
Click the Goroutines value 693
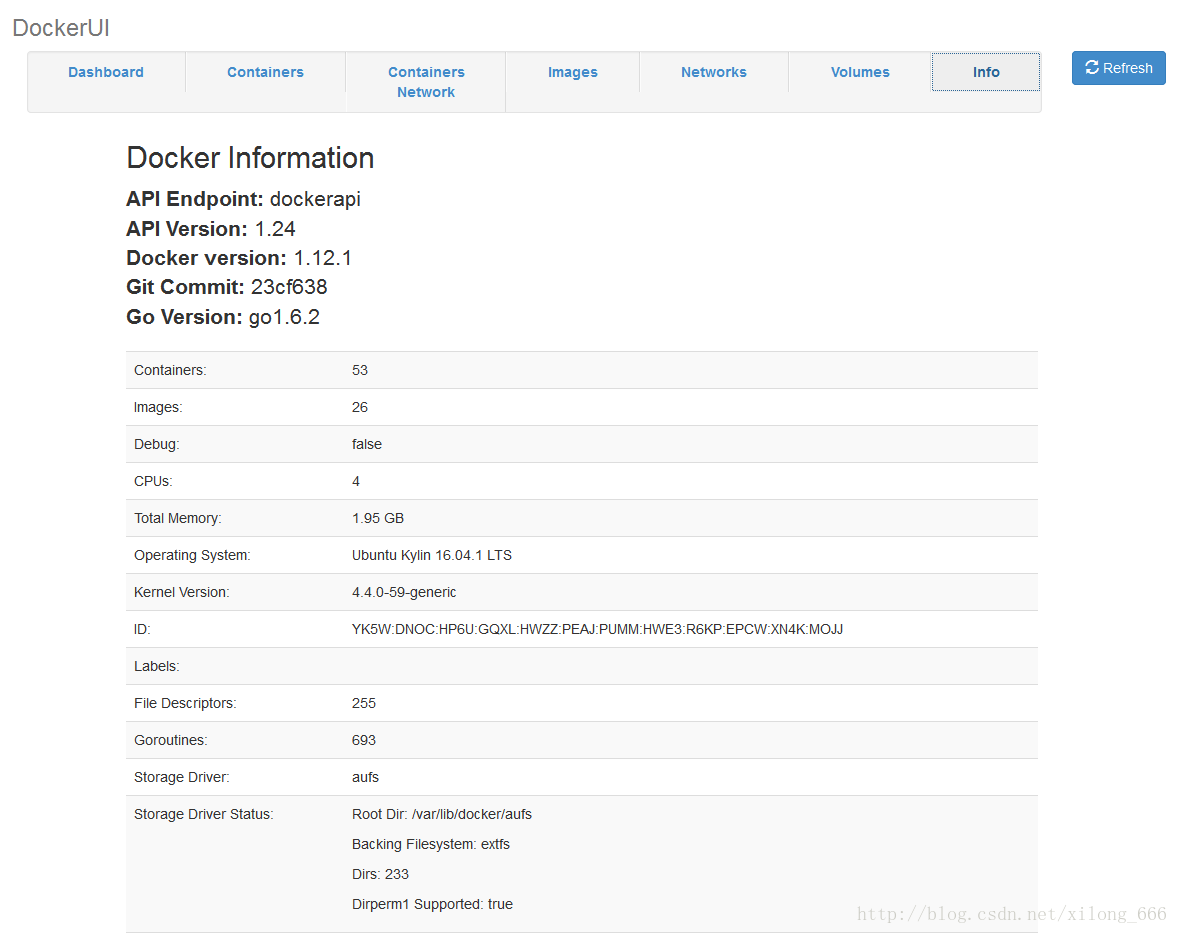pyautogui.click(x=364, y=740)
